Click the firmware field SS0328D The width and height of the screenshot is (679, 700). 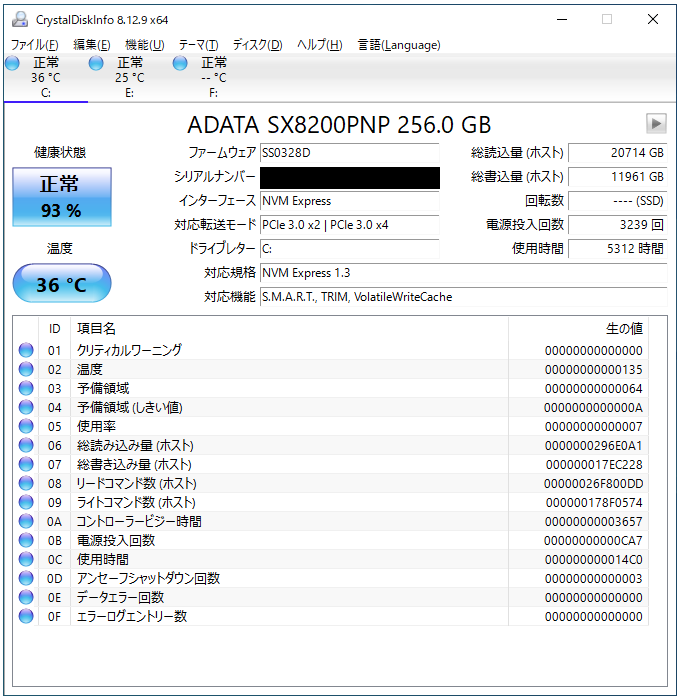[x=350, y=153]
